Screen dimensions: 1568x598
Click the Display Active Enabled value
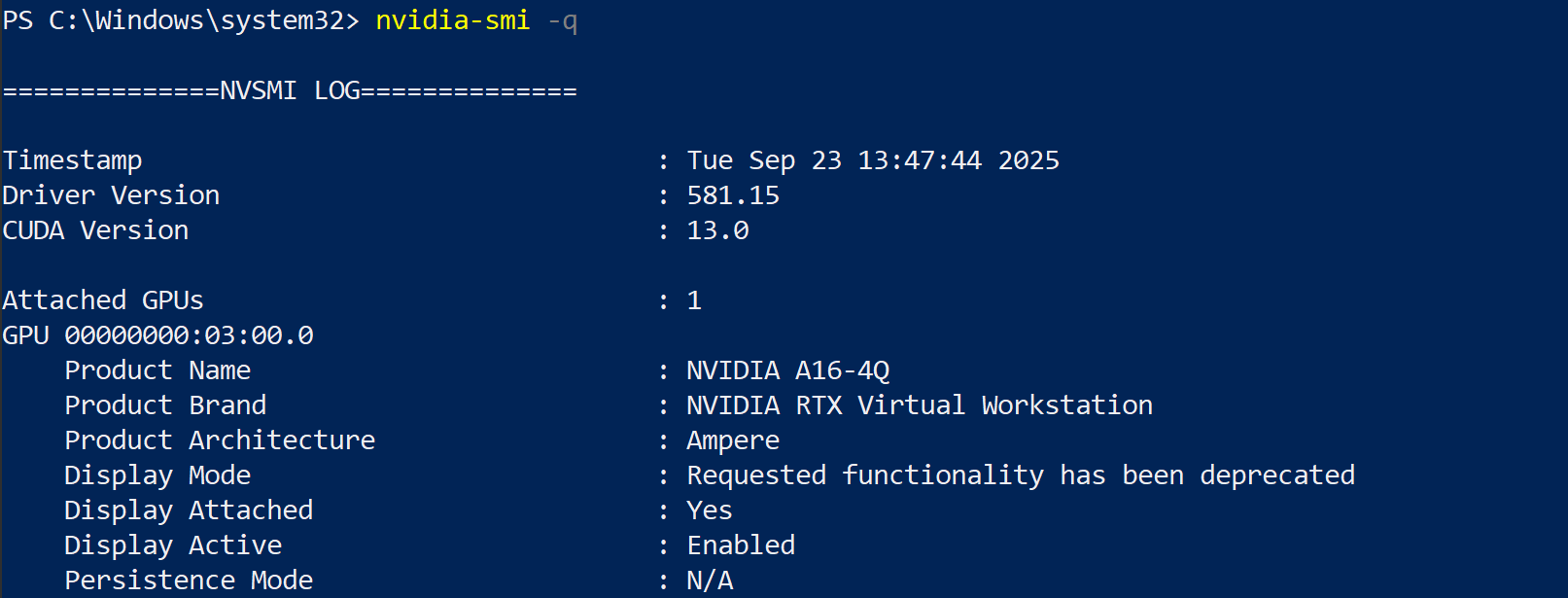tap(741, 545)
